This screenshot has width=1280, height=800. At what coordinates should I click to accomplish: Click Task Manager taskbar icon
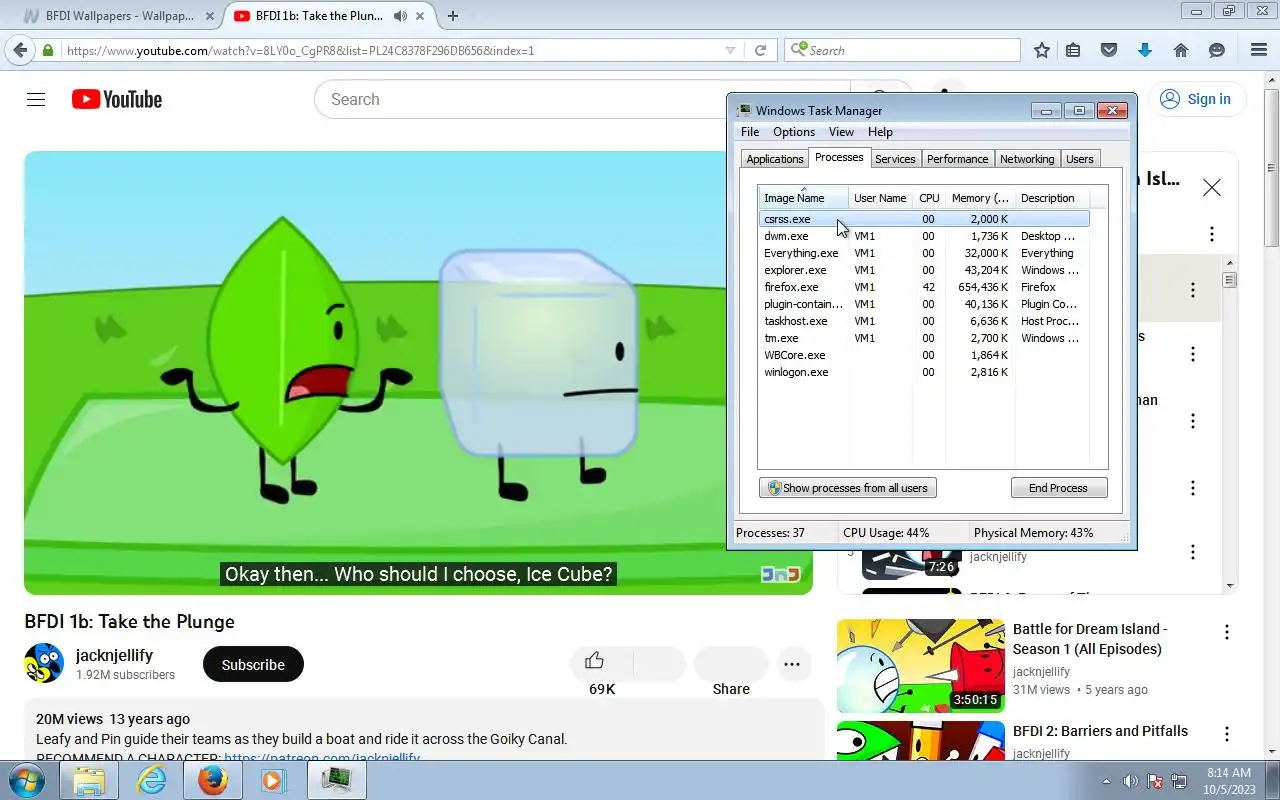coord(336,780)
